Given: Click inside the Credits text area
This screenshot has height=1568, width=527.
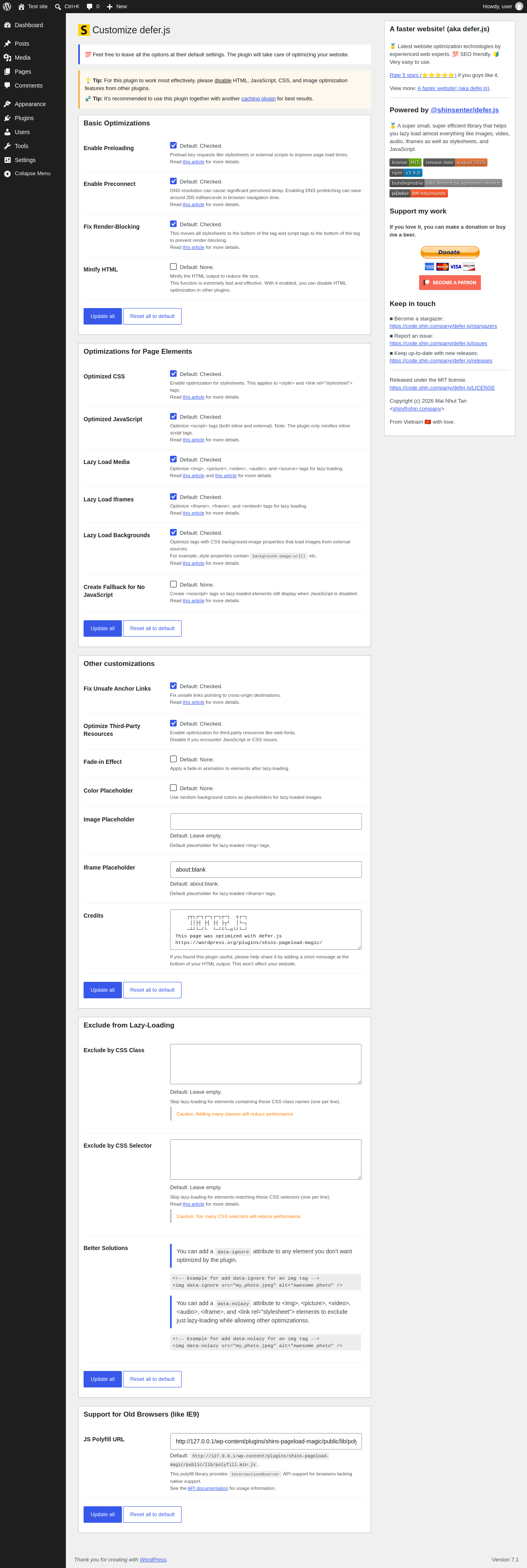Looking at the screenshot, I should pyautogui.click(x=266, y=930).
